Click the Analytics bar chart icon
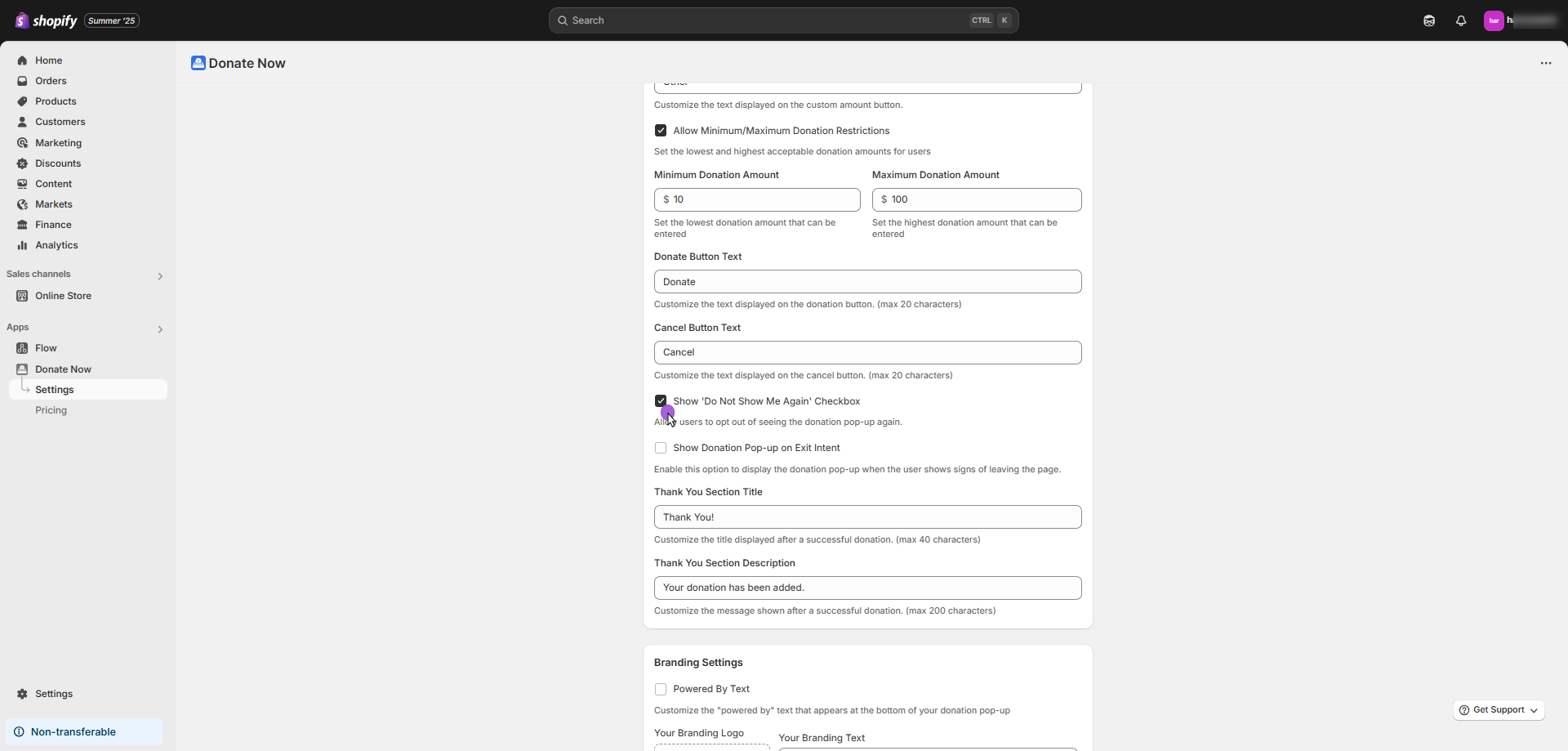This screenshot has height=751, width=1568. [x=22, y=245]
